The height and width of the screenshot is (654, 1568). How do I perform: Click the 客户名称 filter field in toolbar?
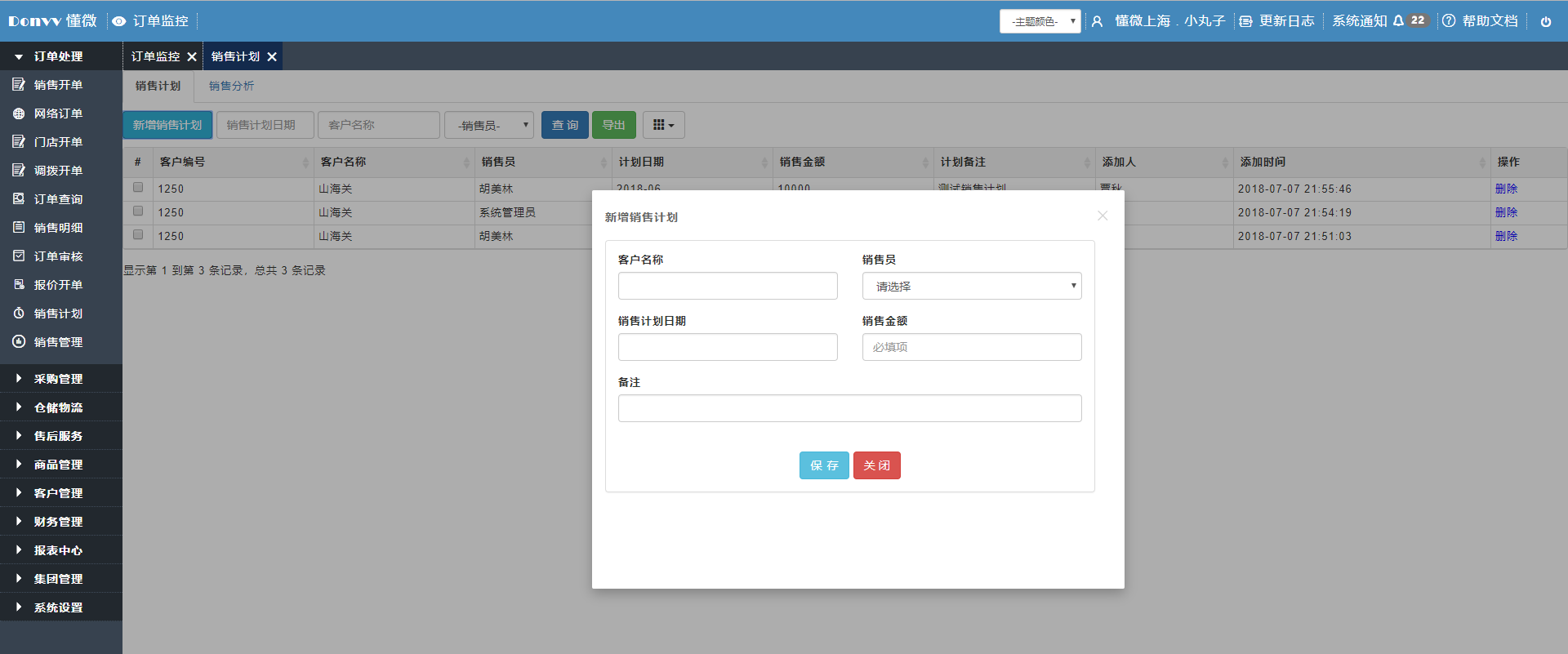tap(379, 125)
